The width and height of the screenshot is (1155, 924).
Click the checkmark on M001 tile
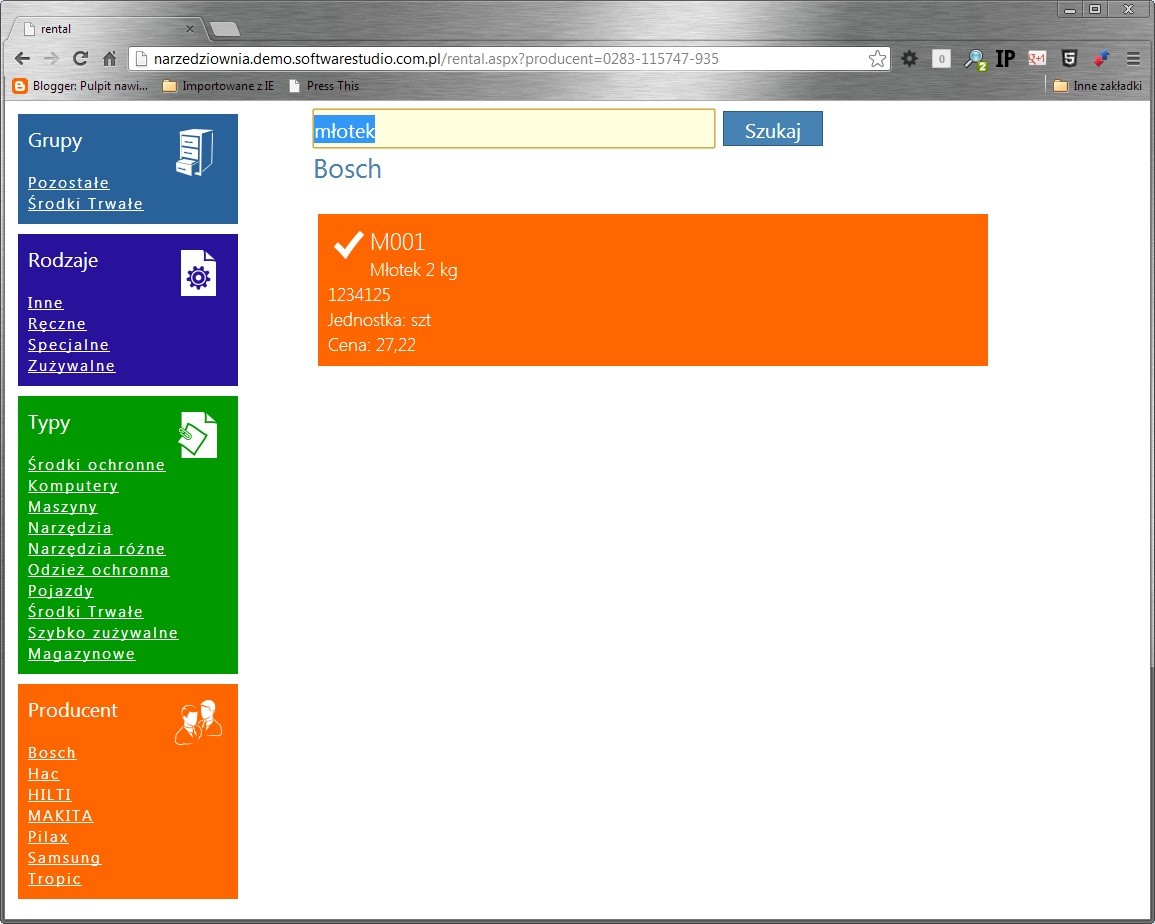348,244
